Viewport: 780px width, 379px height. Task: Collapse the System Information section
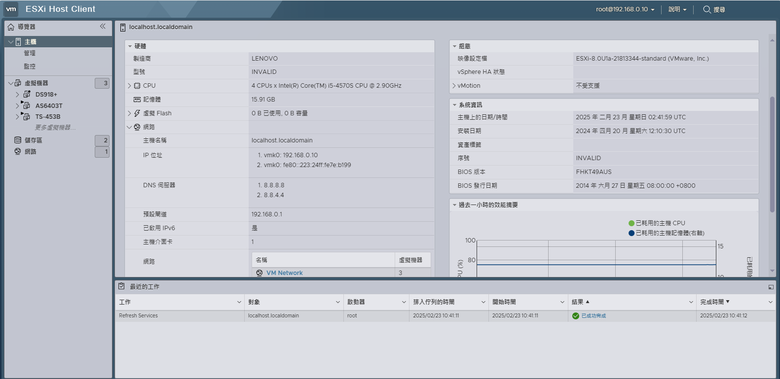pyautogui.click(x=454, y=105)
